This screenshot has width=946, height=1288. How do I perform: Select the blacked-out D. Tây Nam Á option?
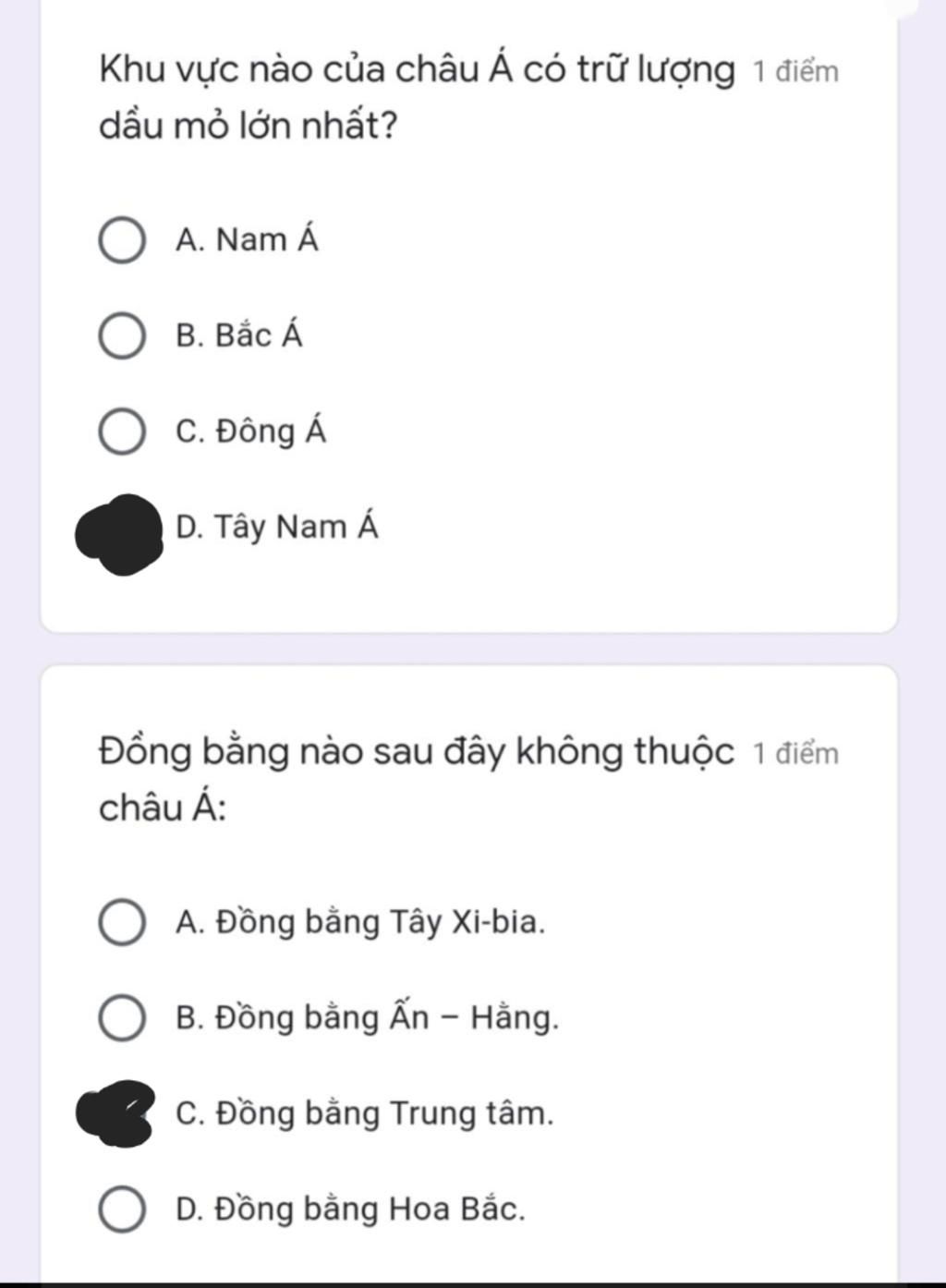click(119, 534)
